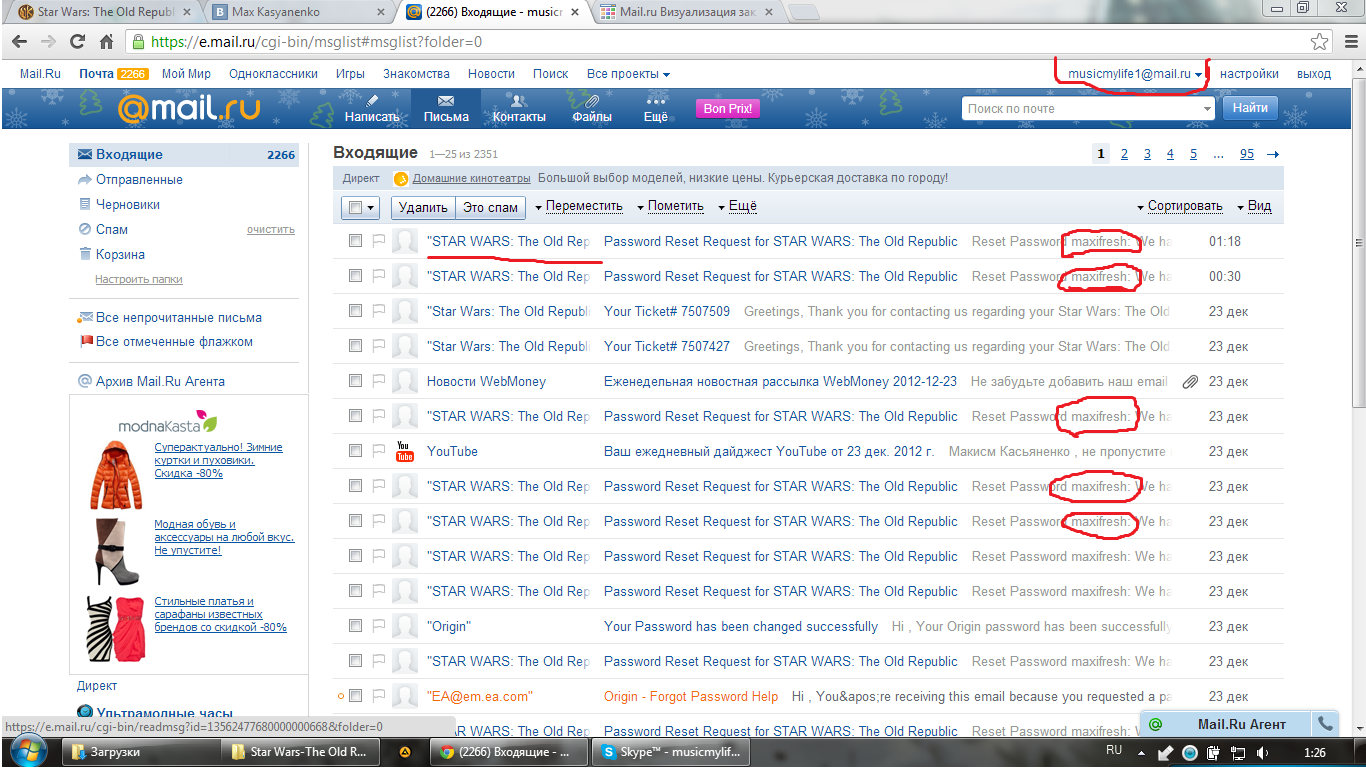Click the browser back arrow
The image size is (1366, 768).
pos(19,42)
